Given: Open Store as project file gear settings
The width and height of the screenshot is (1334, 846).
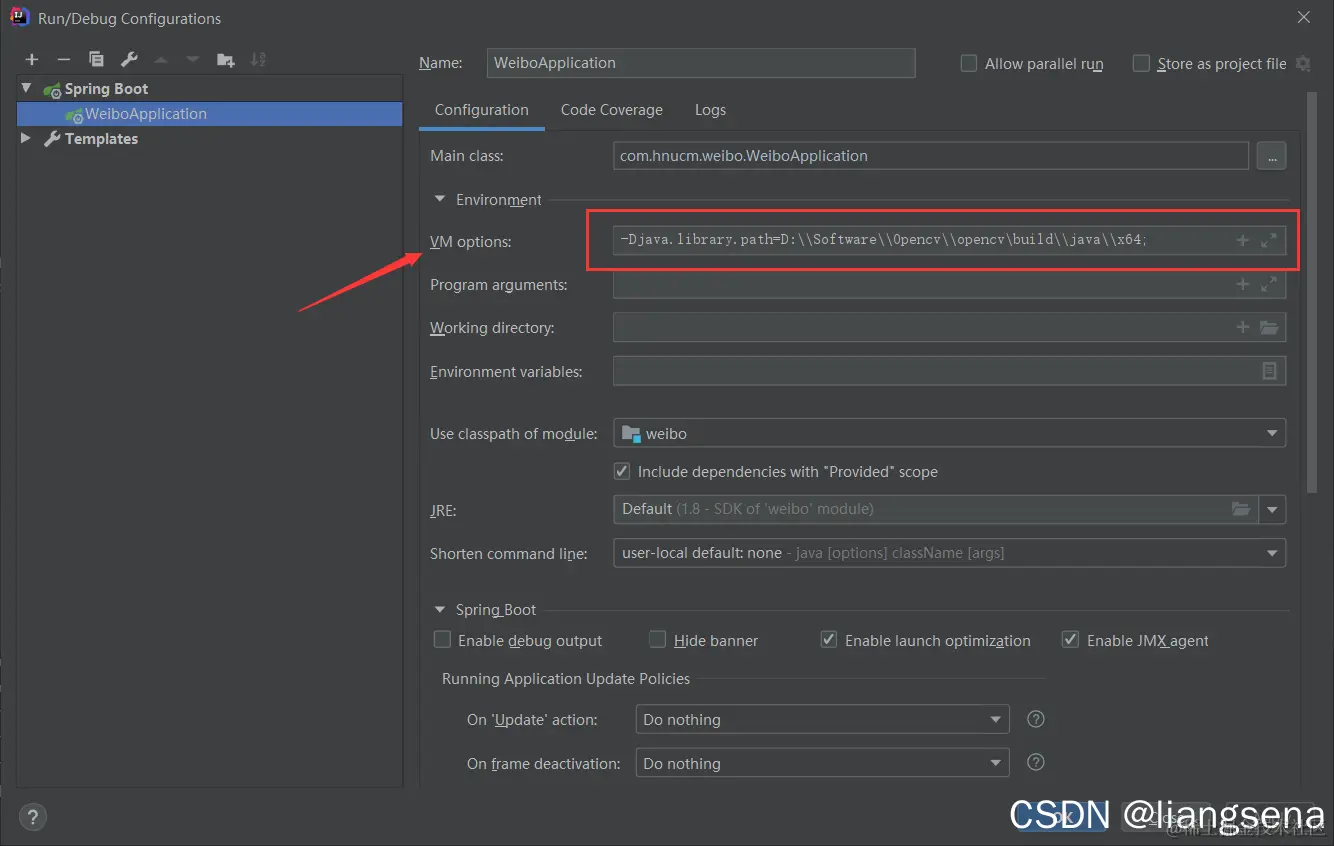Looking at the screenshot, I should pyautogui.click(x=1303, y=63).
